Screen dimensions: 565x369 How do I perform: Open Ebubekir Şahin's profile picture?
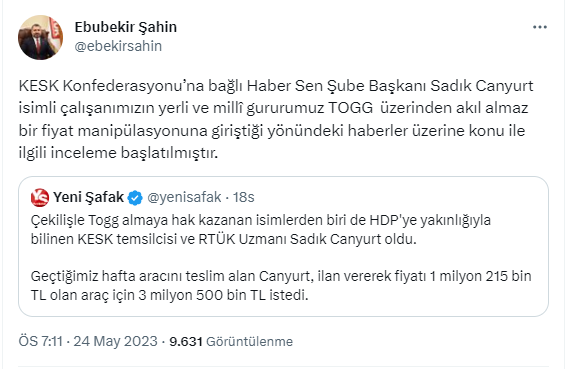pos(40,37)
